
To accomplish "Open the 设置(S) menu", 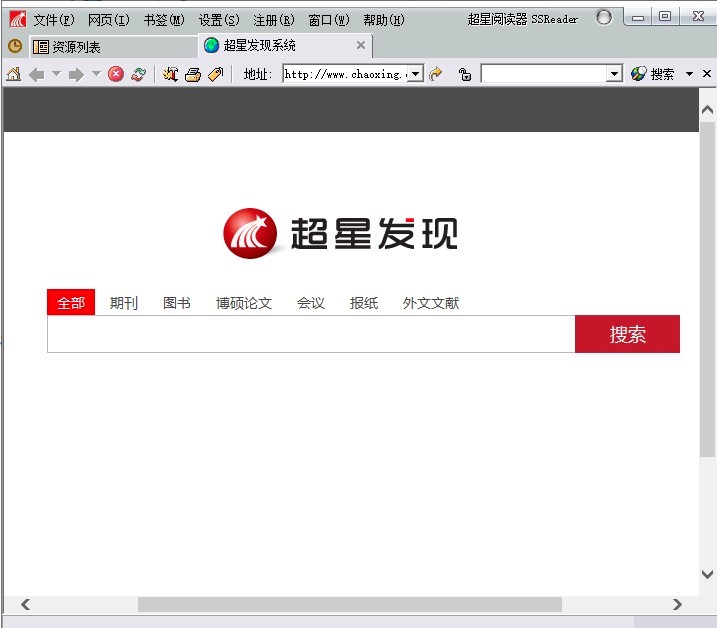I will [x=218, y=20].
